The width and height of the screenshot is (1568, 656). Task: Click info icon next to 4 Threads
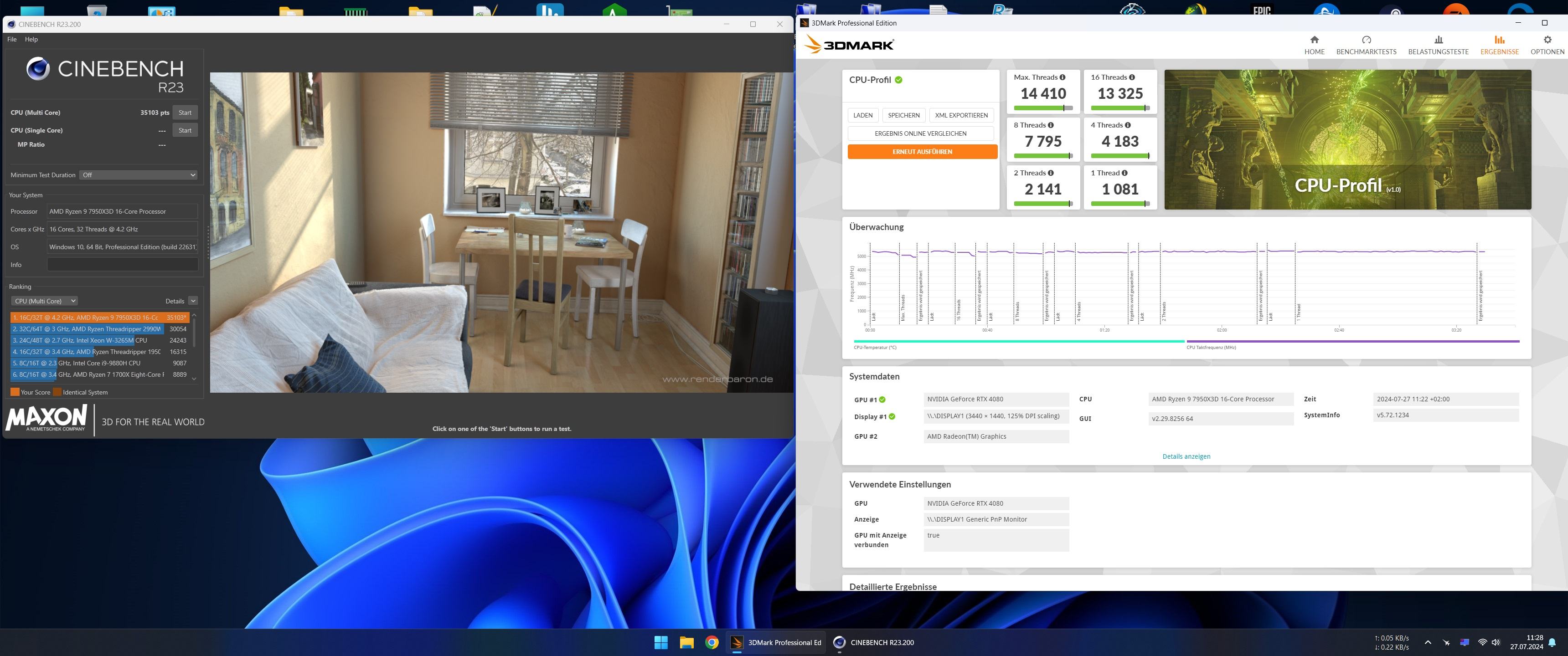click(x=1127, y=125)
